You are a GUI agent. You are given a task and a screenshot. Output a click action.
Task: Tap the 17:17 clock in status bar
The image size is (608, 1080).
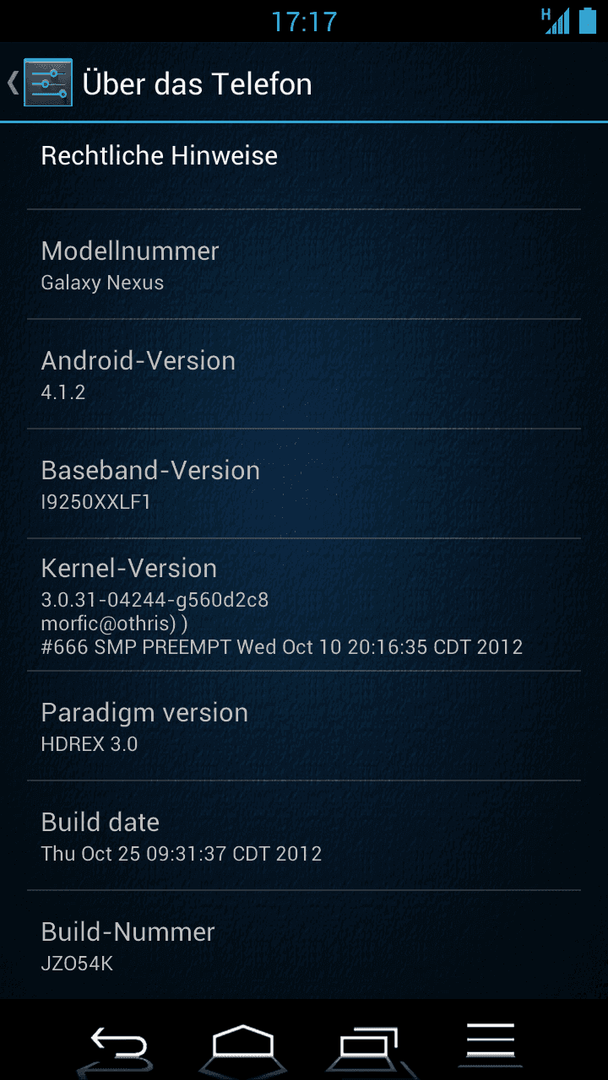[304, 21]
